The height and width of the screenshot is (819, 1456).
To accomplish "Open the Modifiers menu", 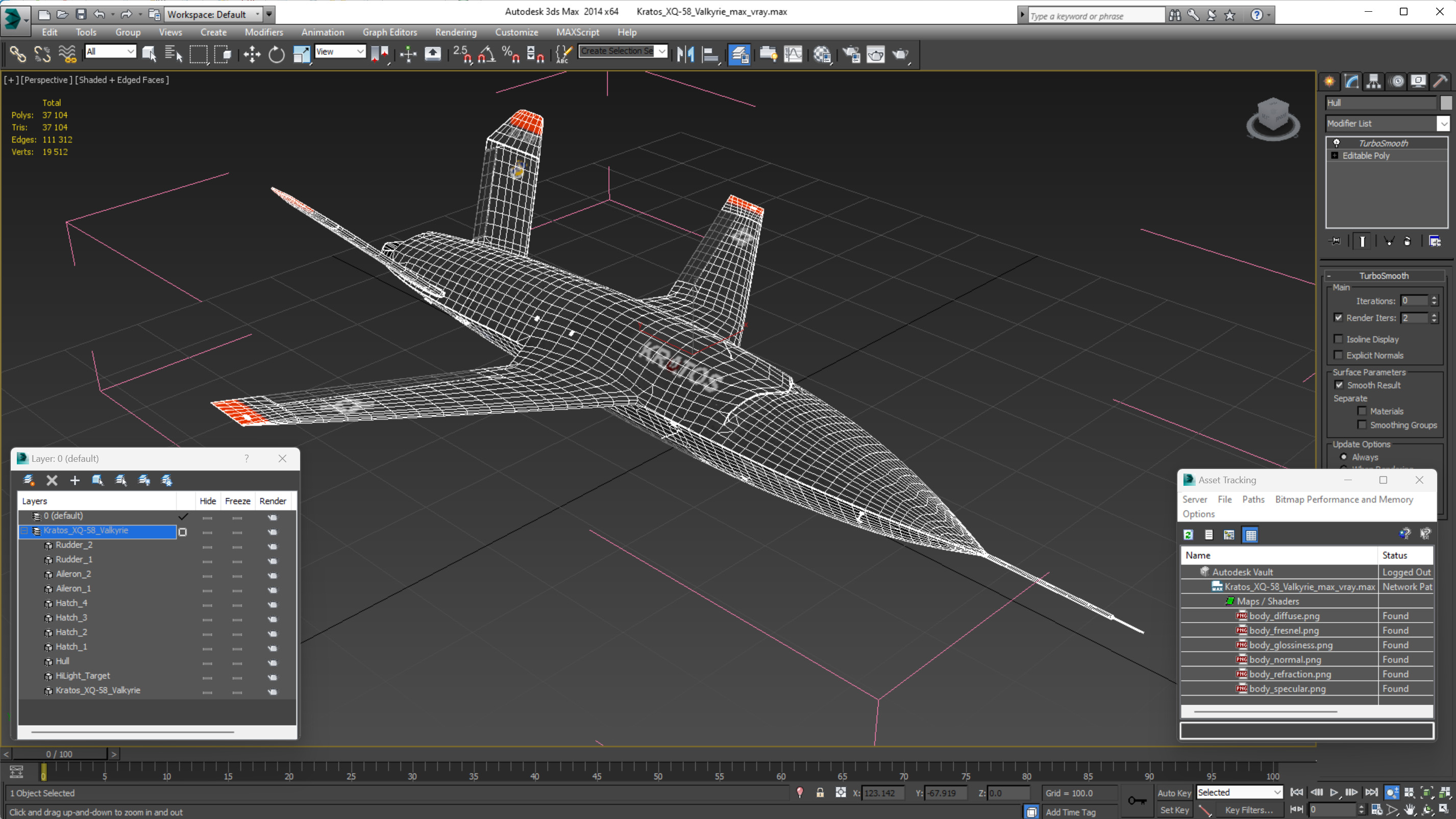I will [264, 32].
